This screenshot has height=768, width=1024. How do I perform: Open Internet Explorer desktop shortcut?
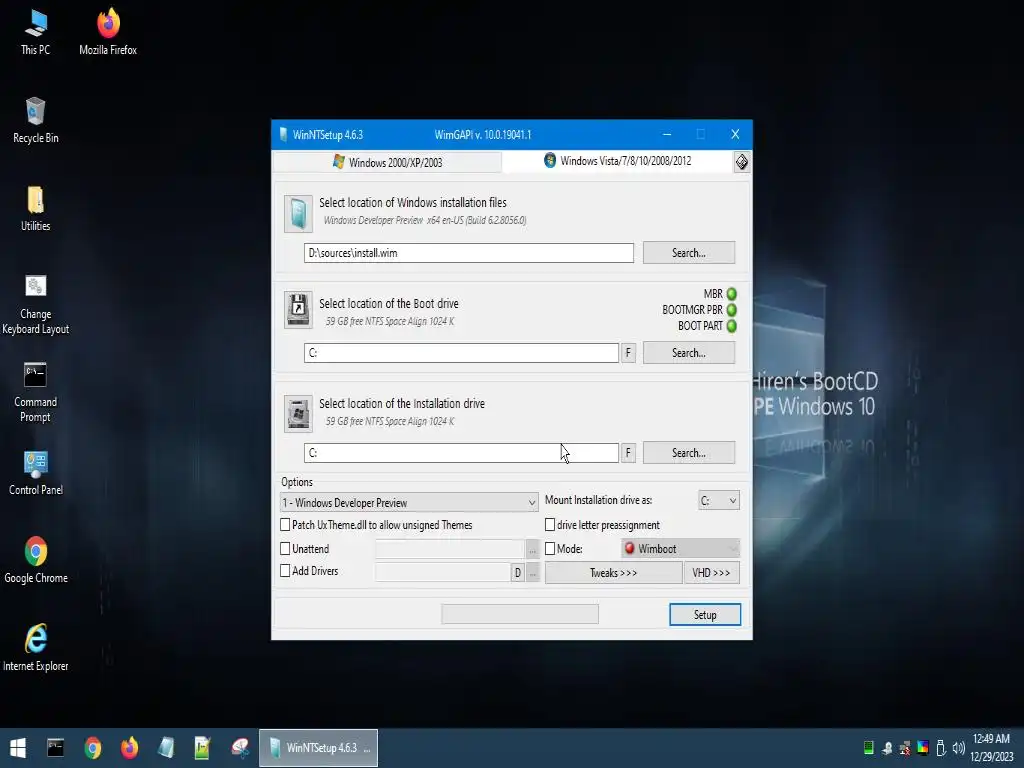point(35,648)
